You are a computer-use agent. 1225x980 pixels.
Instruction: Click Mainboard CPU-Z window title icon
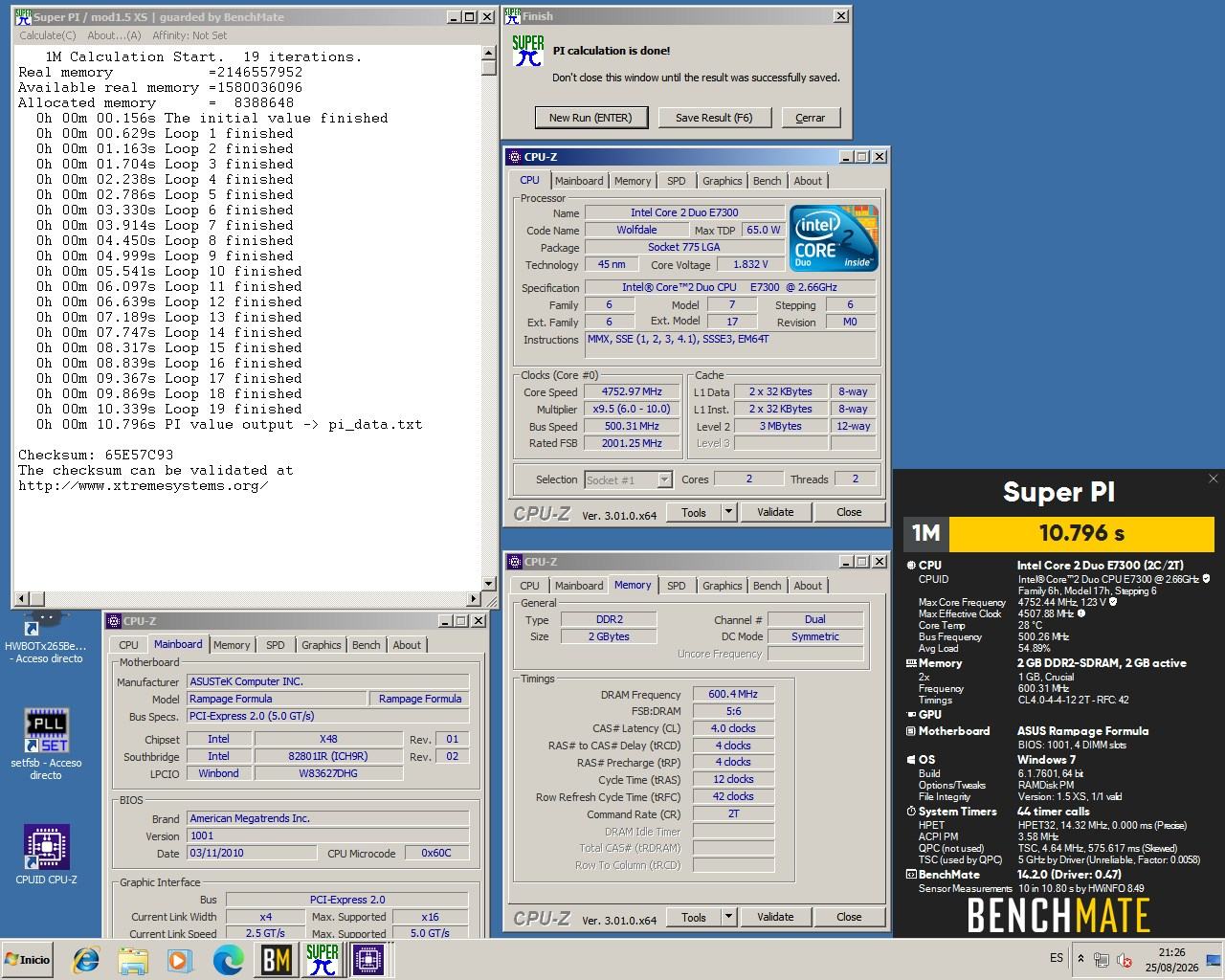pyautogui.click(x=114, y=621)
